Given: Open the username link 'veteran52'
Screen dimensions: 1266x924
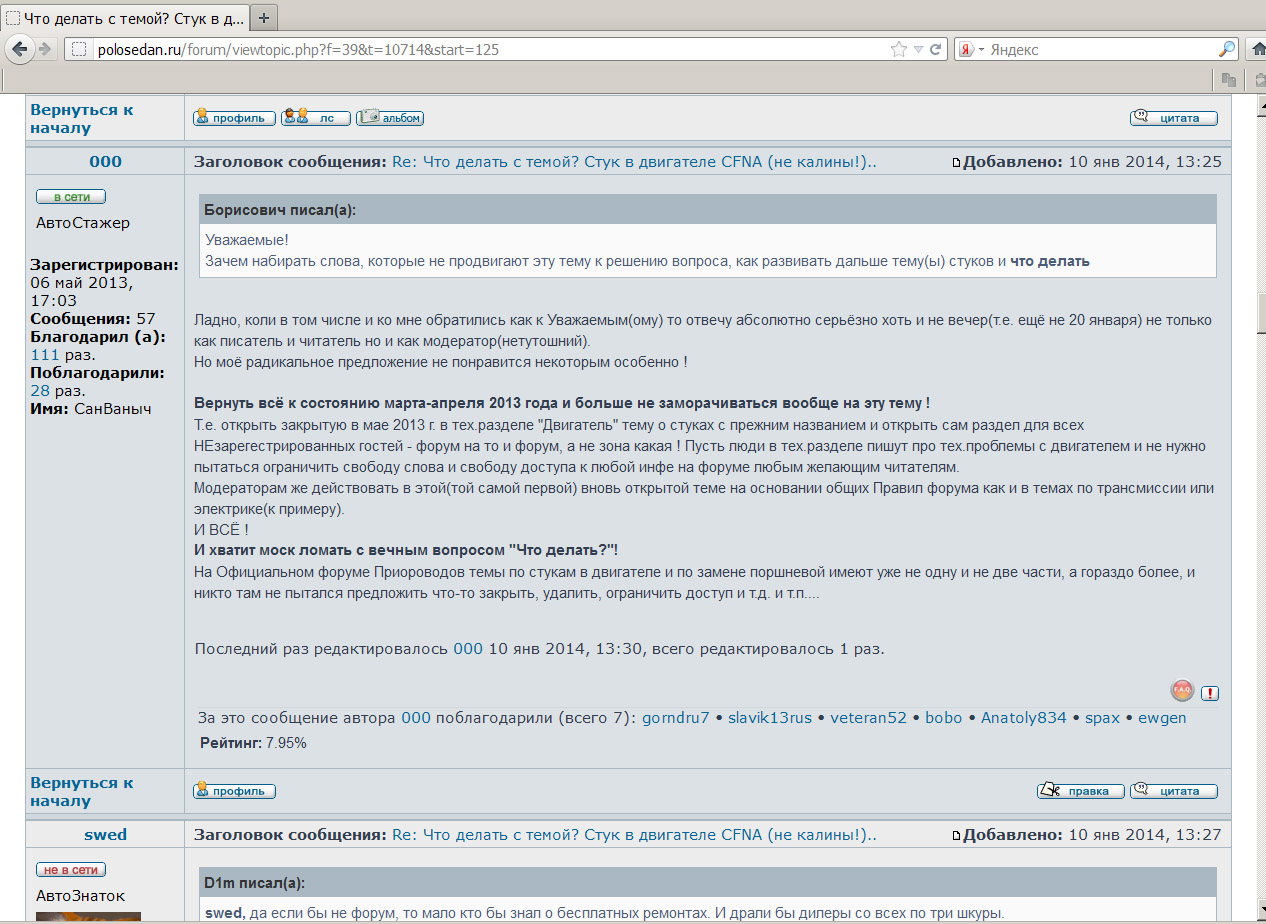Looking at the screenshot, I should [x=868, y=718].
